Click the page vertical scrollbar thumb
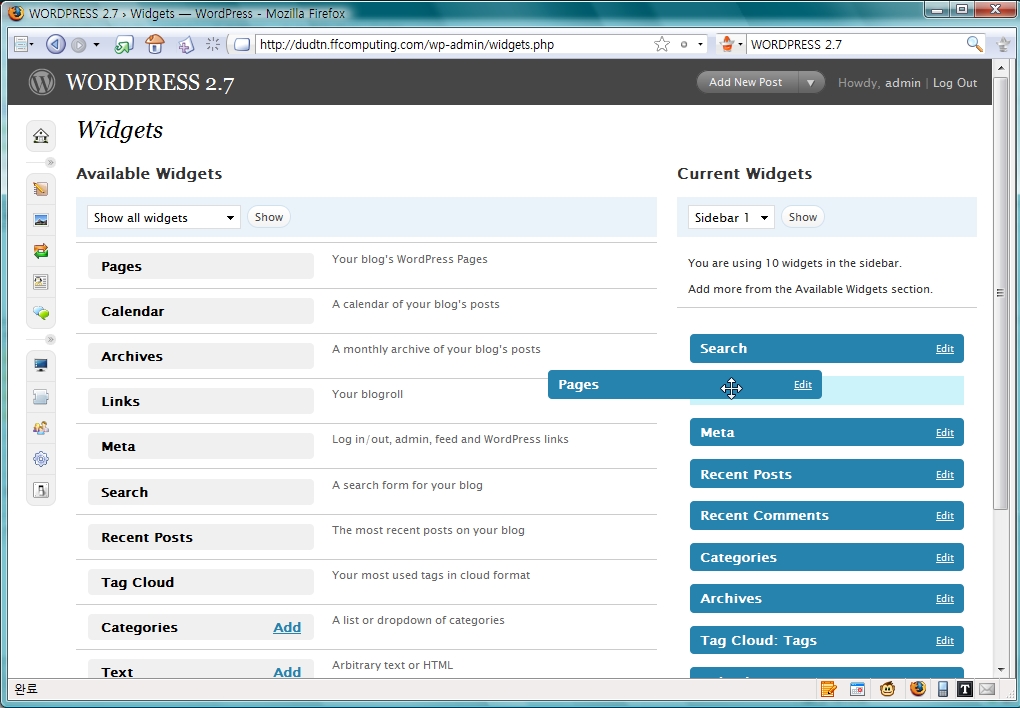The width and height of the screenshot is (1020, 708). (1000, 293)
